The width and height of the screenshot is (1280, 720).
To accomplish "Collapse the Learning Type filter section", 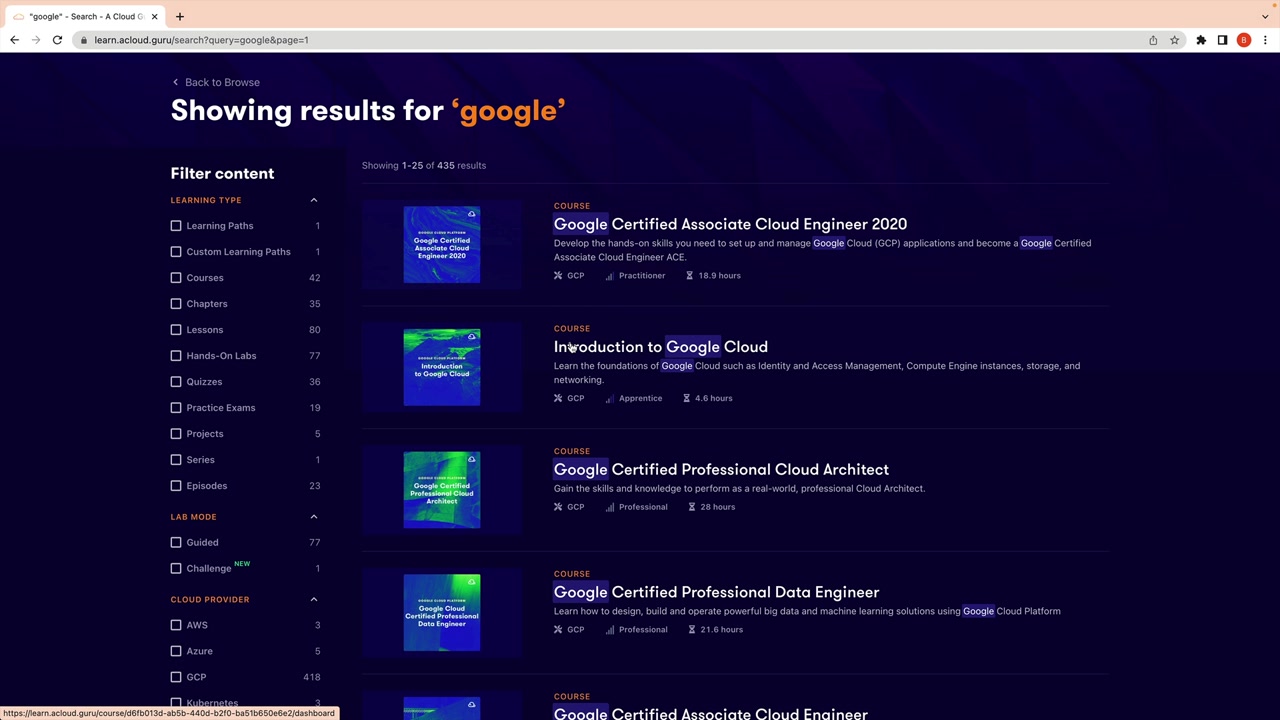I will (x=313, y=200).
